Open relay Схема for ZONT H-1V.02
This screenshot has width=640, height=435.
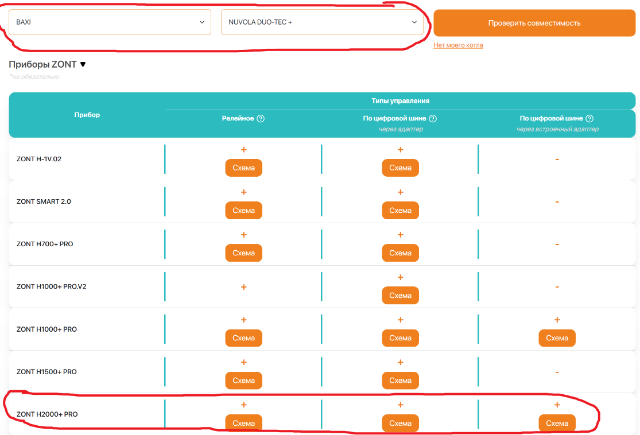click(243, 168)
